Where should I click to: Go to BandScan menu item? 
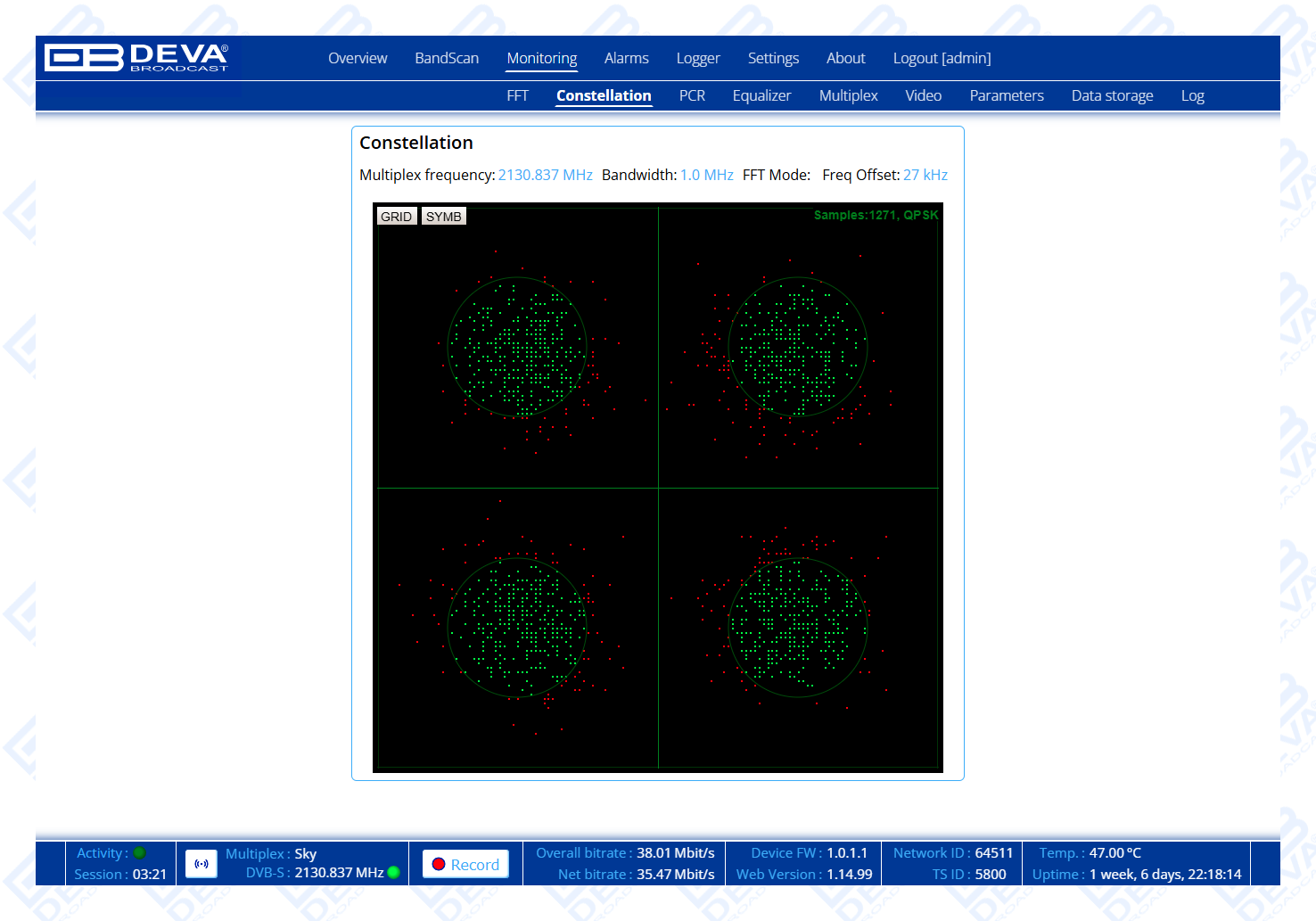point(447,59)
